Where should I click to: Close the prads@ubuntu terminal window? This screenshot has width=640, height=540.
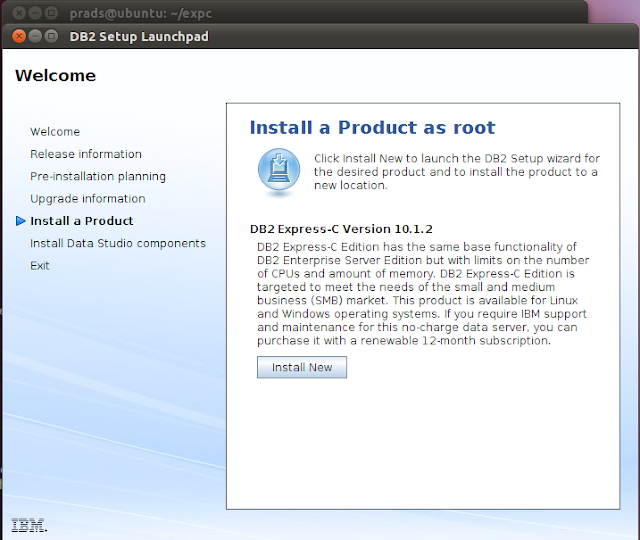(19, 13)
